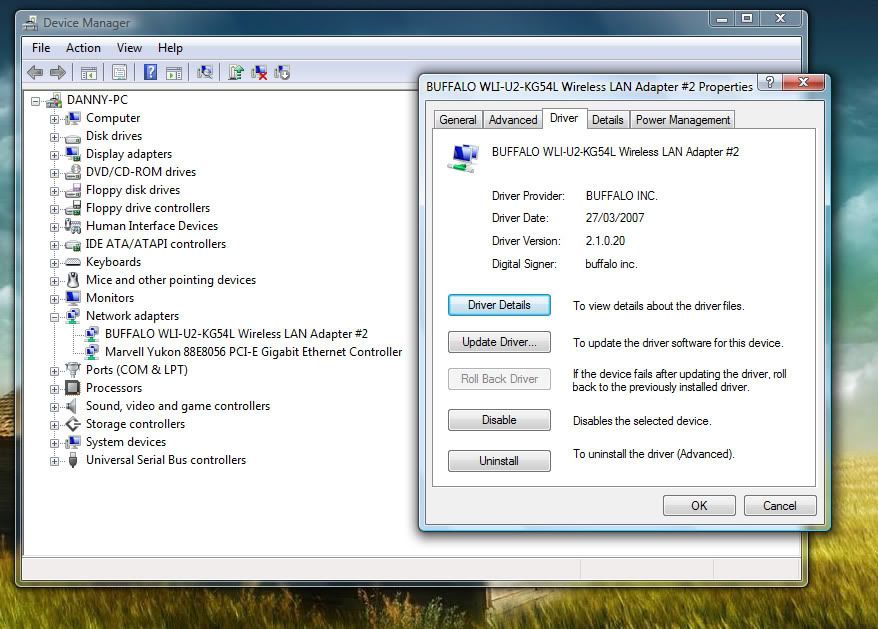
Task: Switch to the Power Management tab
Action: [683, 120]
